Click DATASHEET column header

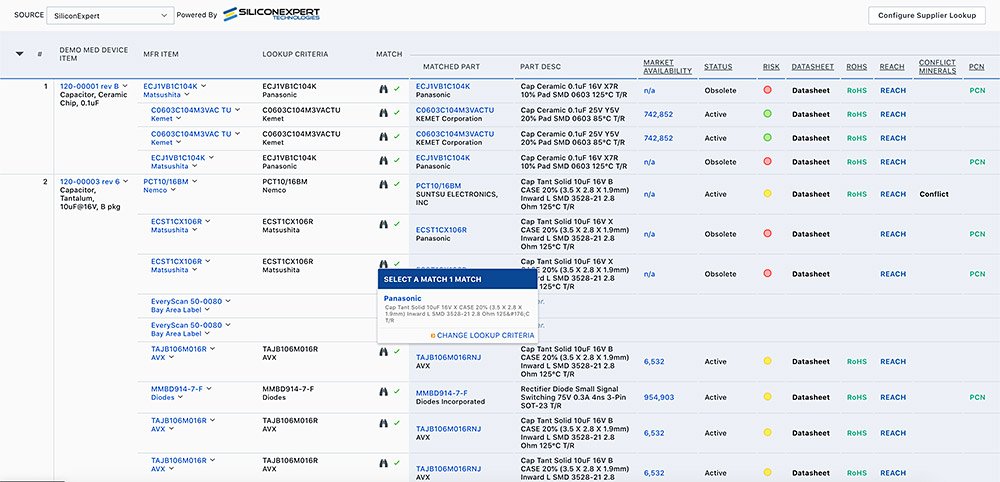pyautogui.click(x=812, y=67)
